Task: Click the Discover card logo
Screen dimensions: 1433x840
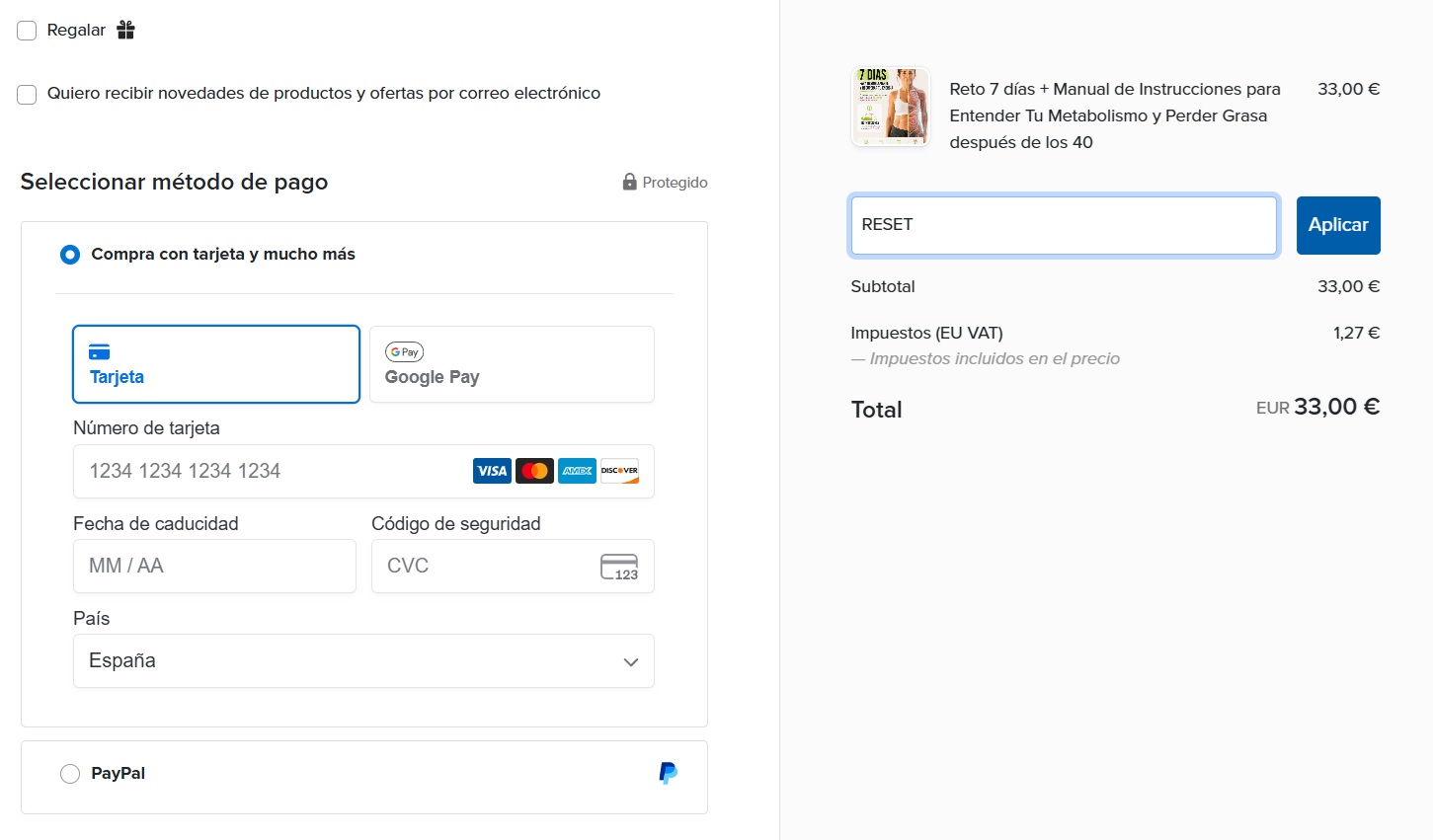Action: coord(619,471)
